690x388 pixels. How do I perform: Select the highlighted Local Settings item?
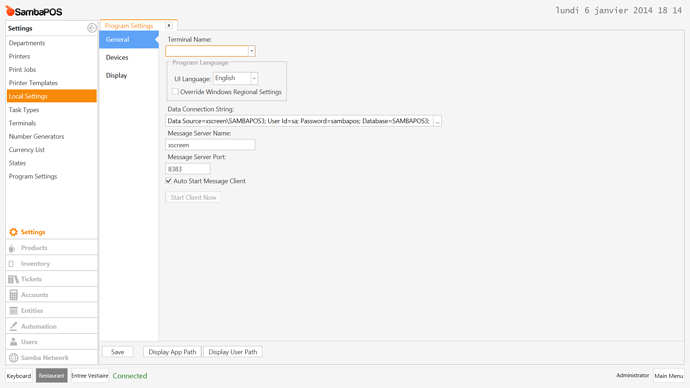(51, 96)
